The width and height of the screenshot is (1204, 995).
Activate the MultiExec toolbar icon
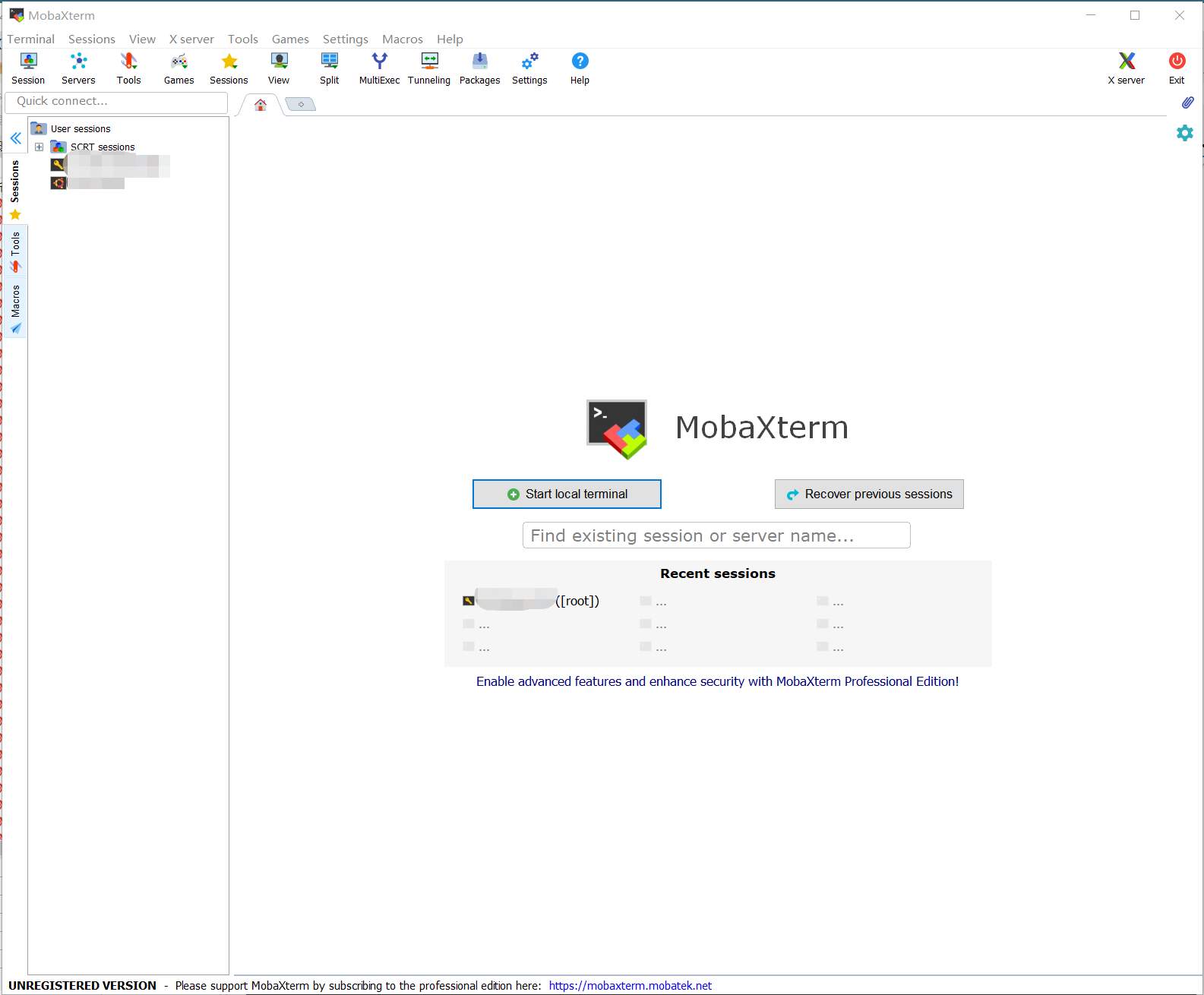coord(379,68)
